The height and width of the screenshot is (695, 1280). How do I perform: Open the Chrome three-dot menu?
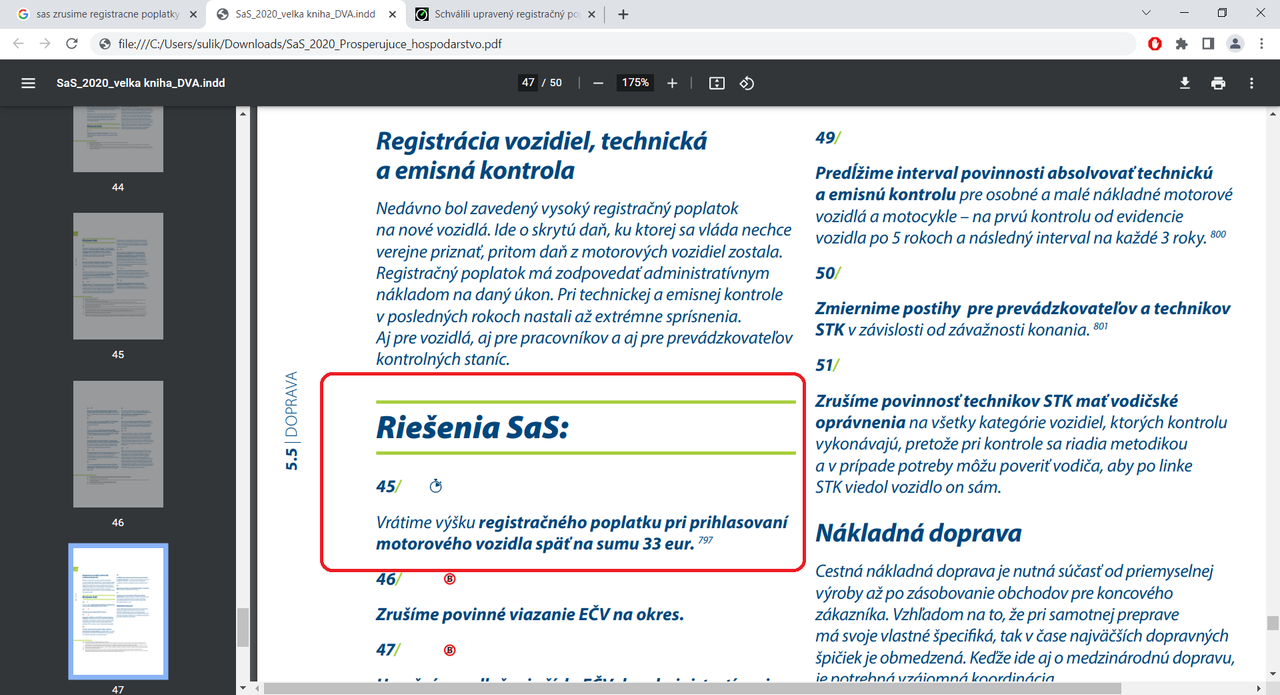1260,44
